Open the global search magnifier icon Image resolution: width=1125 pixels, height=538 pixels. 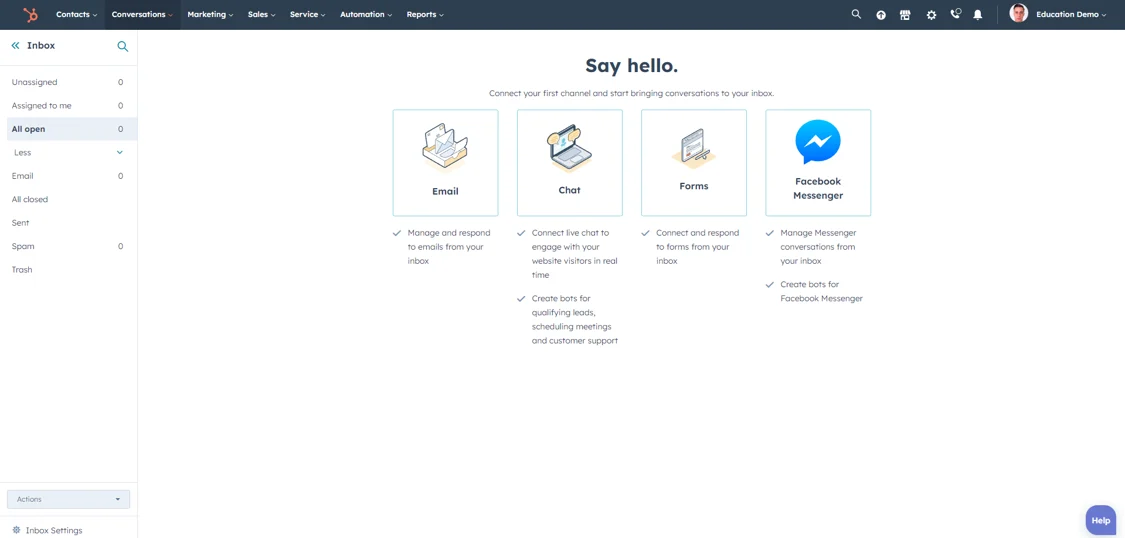[856, 14]
